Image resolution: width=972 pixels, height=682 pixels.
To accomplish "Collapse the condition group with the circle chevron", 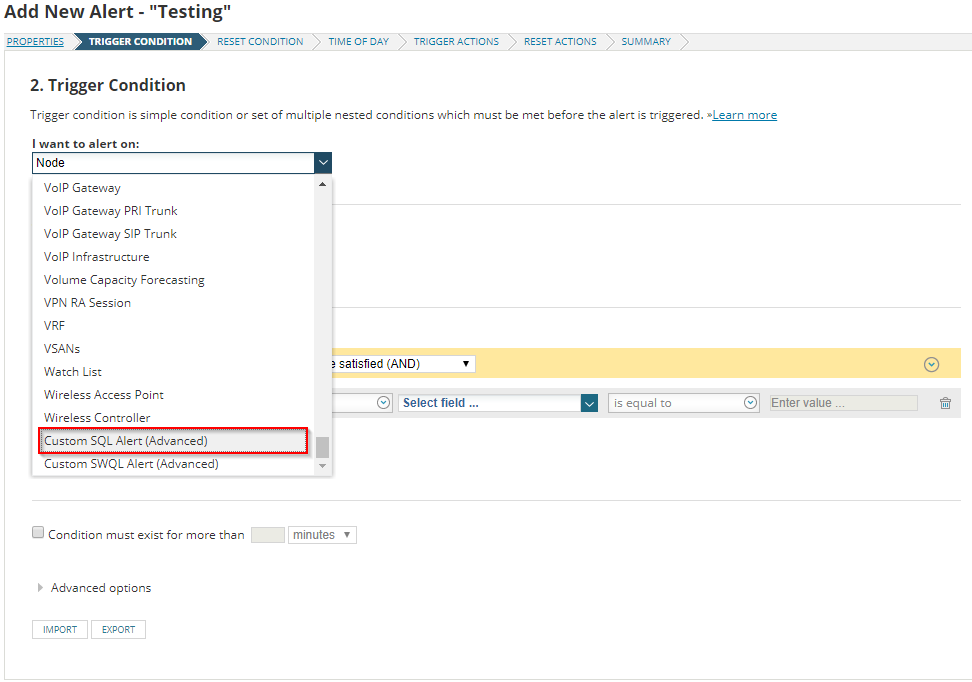I will pyautogui.click(x=931, y=364).
